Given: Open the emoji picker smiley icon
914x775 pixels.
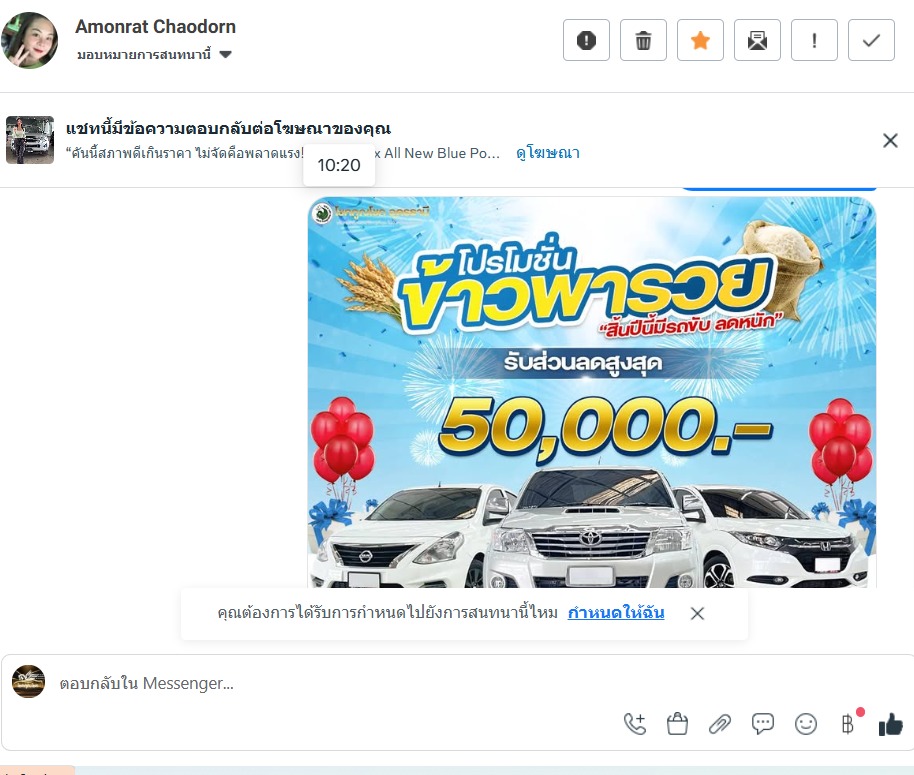Looking at the screenshot, I should pyautogui.click(x=806, y=724).
